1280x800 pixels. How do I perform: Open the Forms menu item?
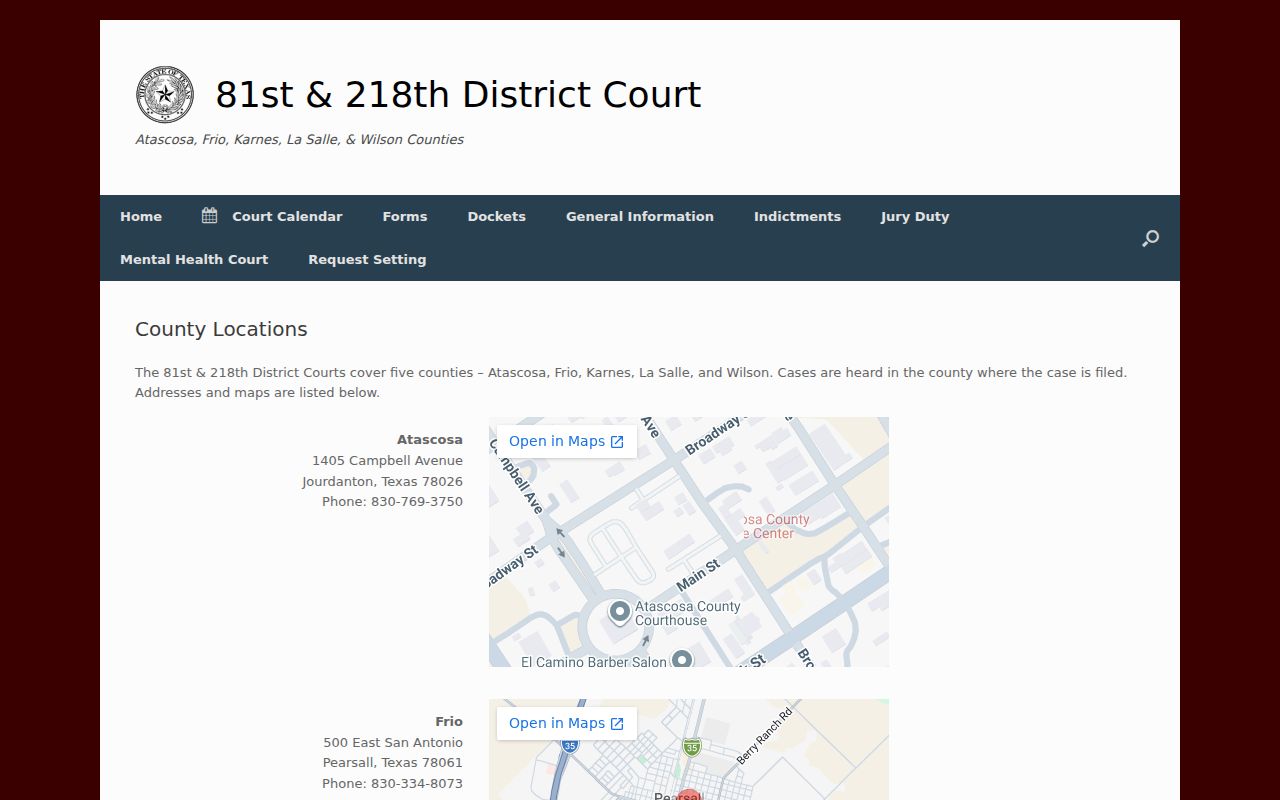click(x=405, y=216)
